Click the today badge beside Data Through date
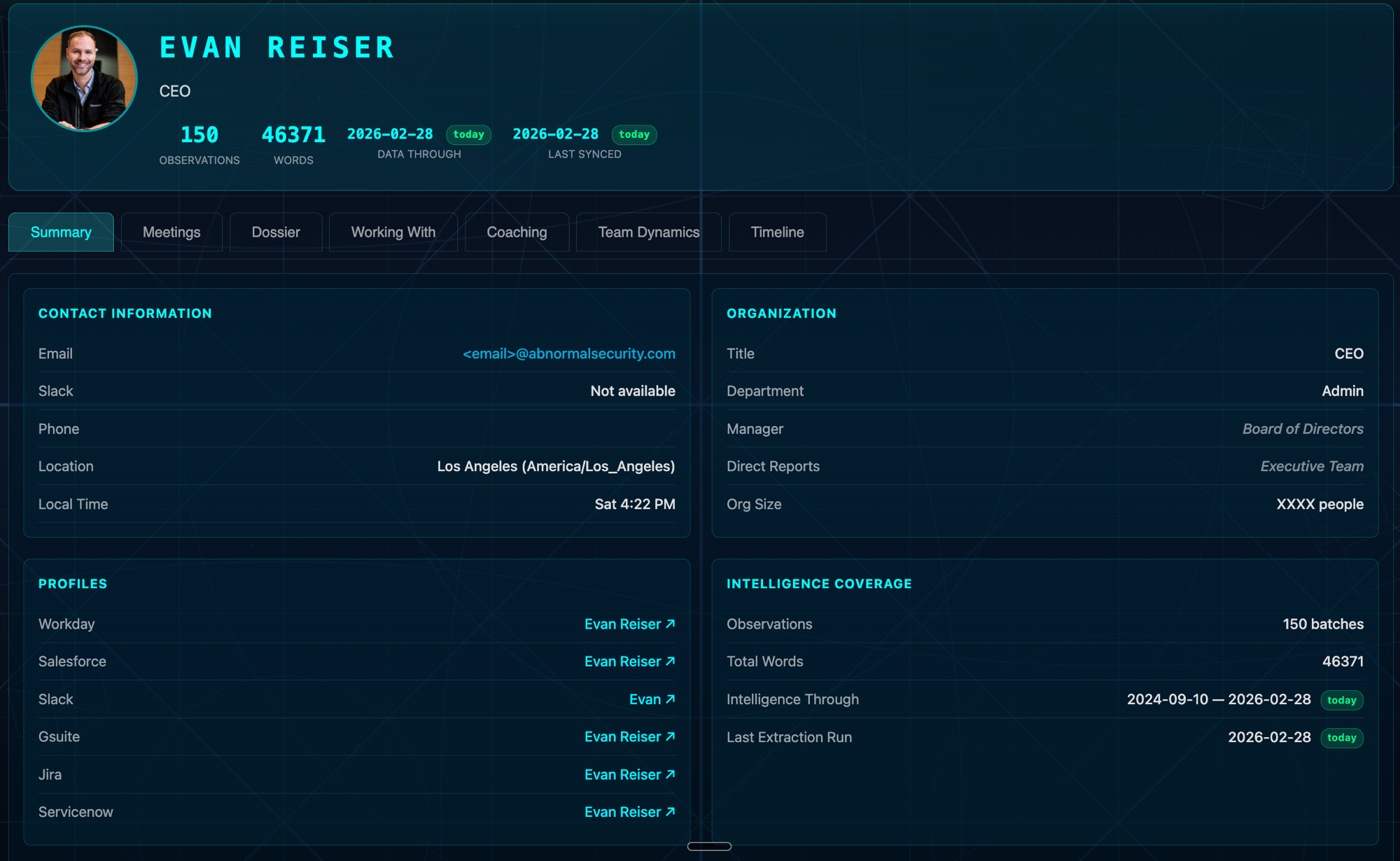The height and width of the screenshot is (861, 1400). 468,134
